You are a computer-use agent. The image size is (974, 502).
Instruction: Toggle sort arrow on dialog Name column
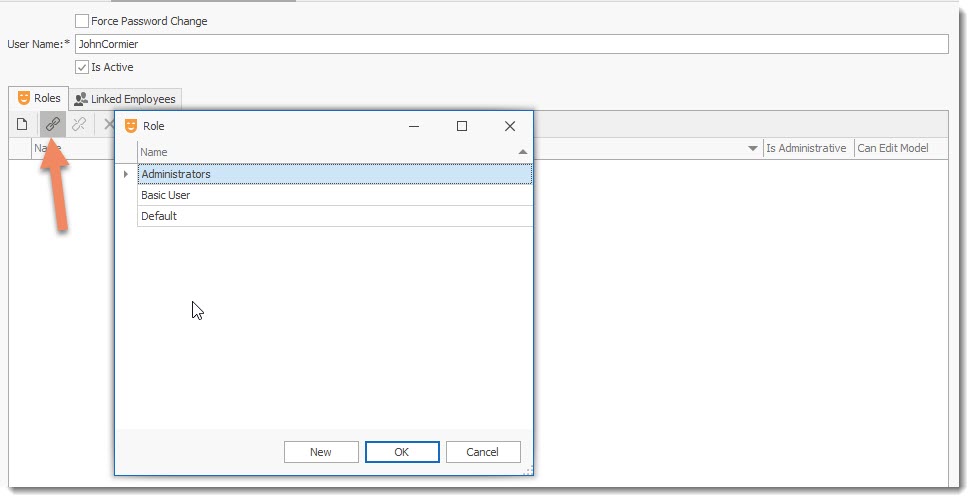(522, 152)
